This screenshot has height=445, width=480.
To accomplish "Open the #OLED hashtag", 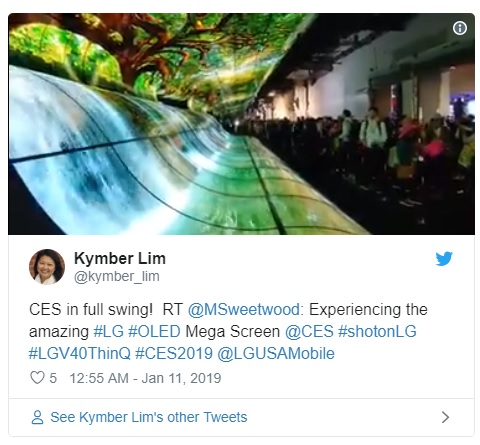I will point(154,331).
